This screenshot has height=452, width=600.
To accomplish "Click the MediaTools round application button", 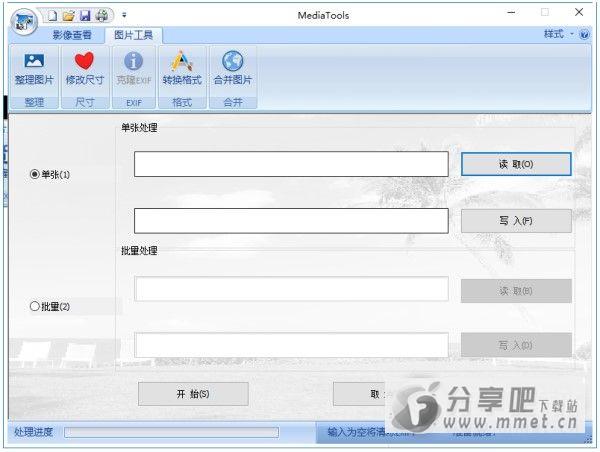I will (24, 22).
